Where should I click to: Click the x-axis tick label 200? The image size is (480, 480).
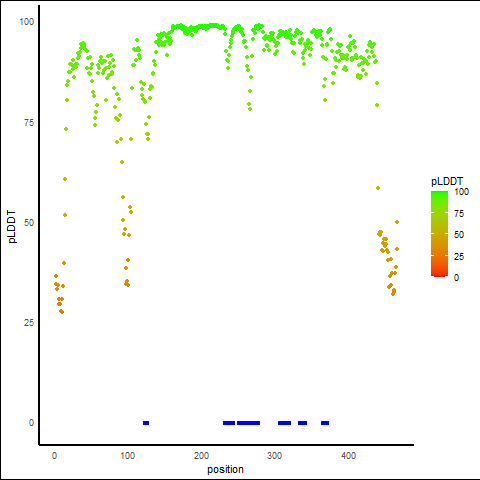coord(201,456)
